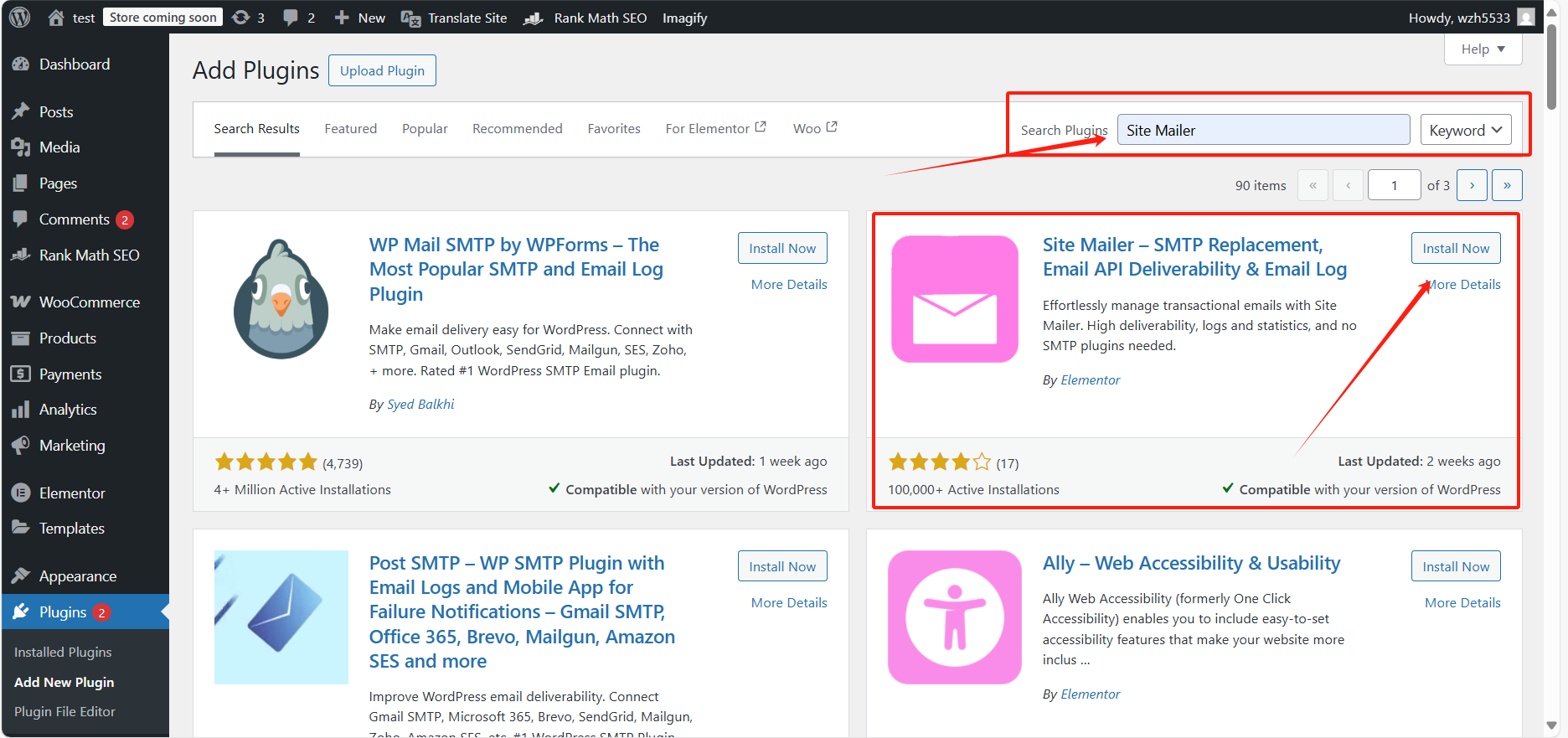This screenshot has width=1568, height=738.
Task: Install the Site Mailer plugin now
Action: (x=1455, y=248)
